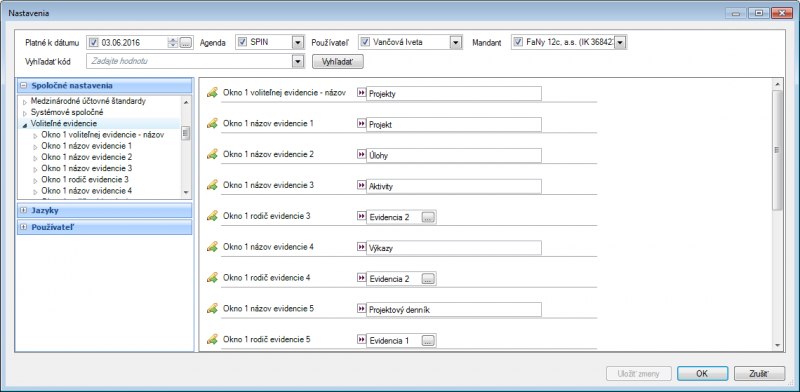Open the Vyhľadať kód dropdown arrow

[x=298, y=62]
